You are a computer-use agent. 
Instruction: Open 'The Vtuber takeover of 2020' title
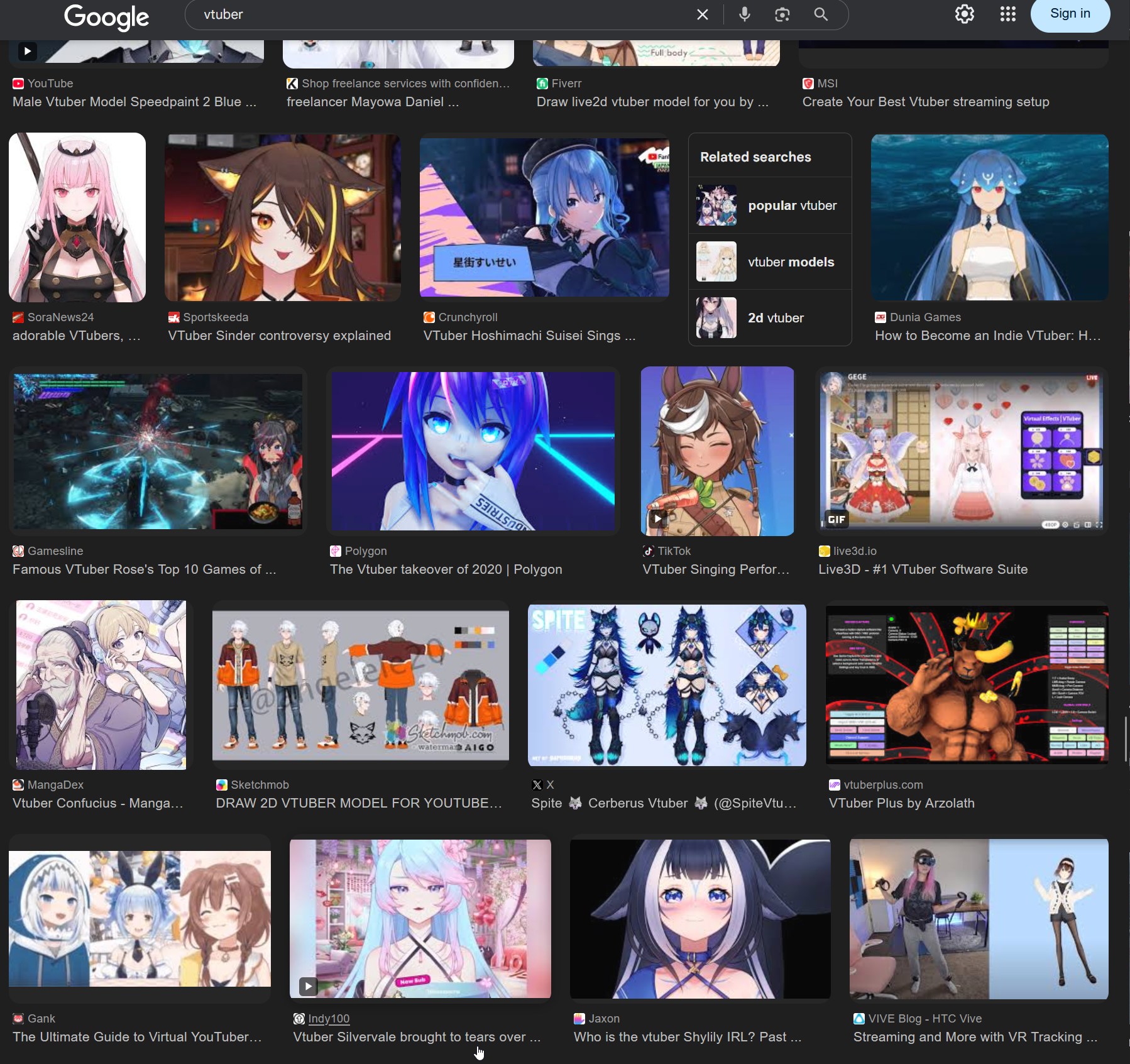(446, 569)
